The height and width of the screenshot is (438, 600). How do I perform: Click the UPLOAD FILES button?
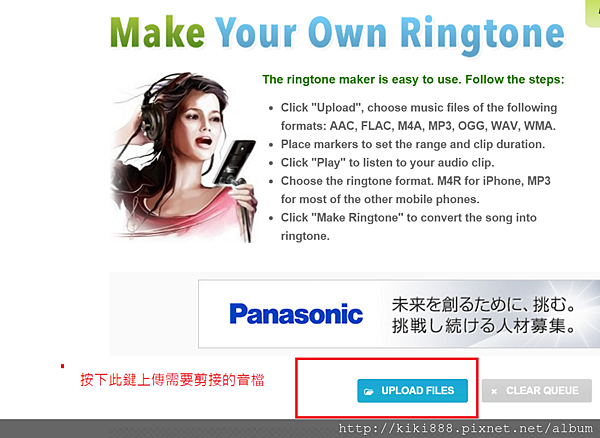coord(412,391)
